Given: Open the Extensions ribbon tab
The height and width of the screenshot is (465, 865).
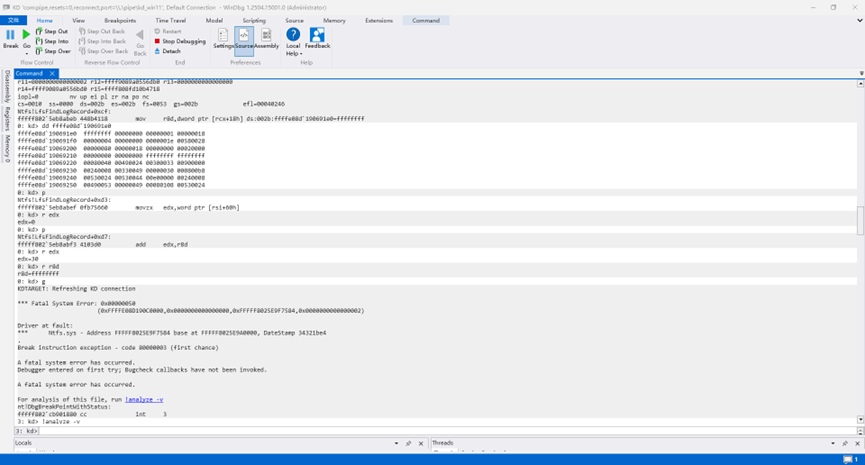Looking at the screenshot, I should [x=379, y=20].
